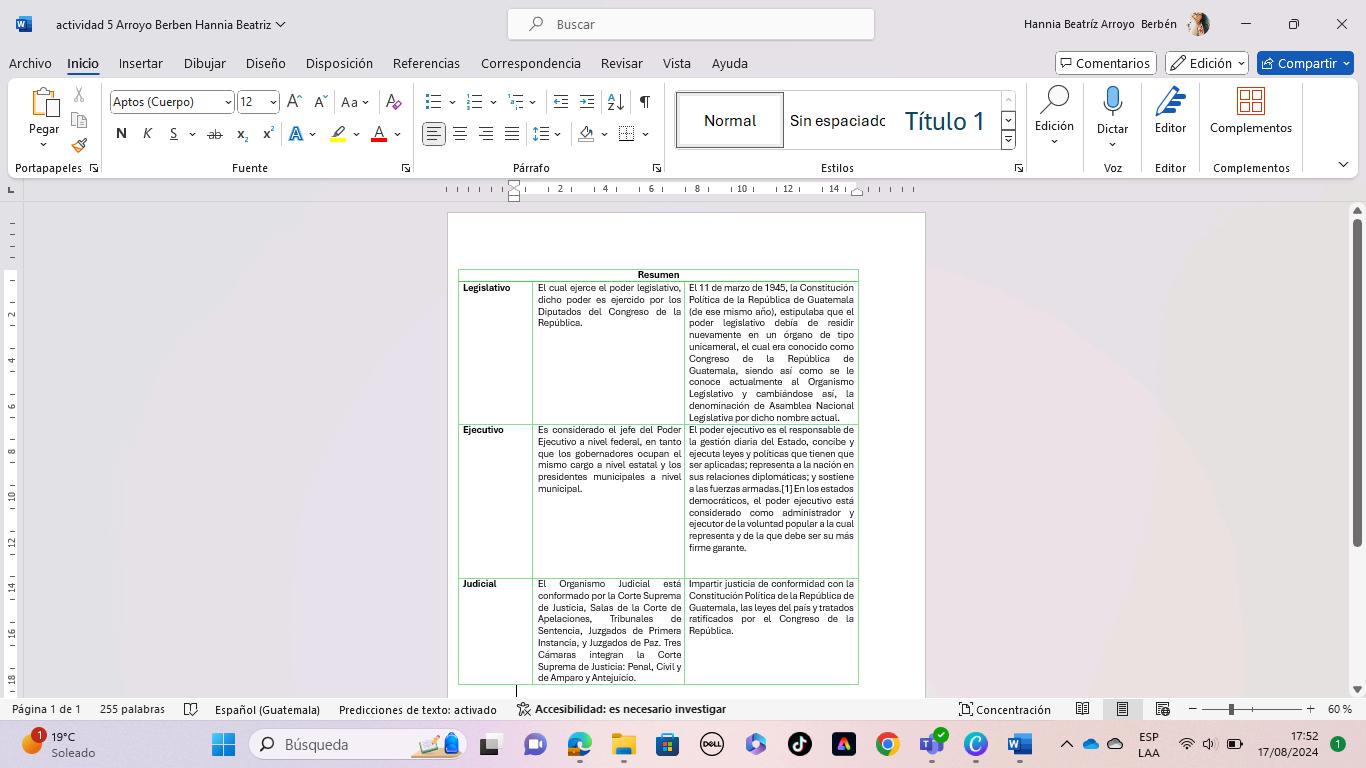The height and width of the screenshot is (768, 1366).
Task: Decrease paragraph indent
Action: coord(561,102)
